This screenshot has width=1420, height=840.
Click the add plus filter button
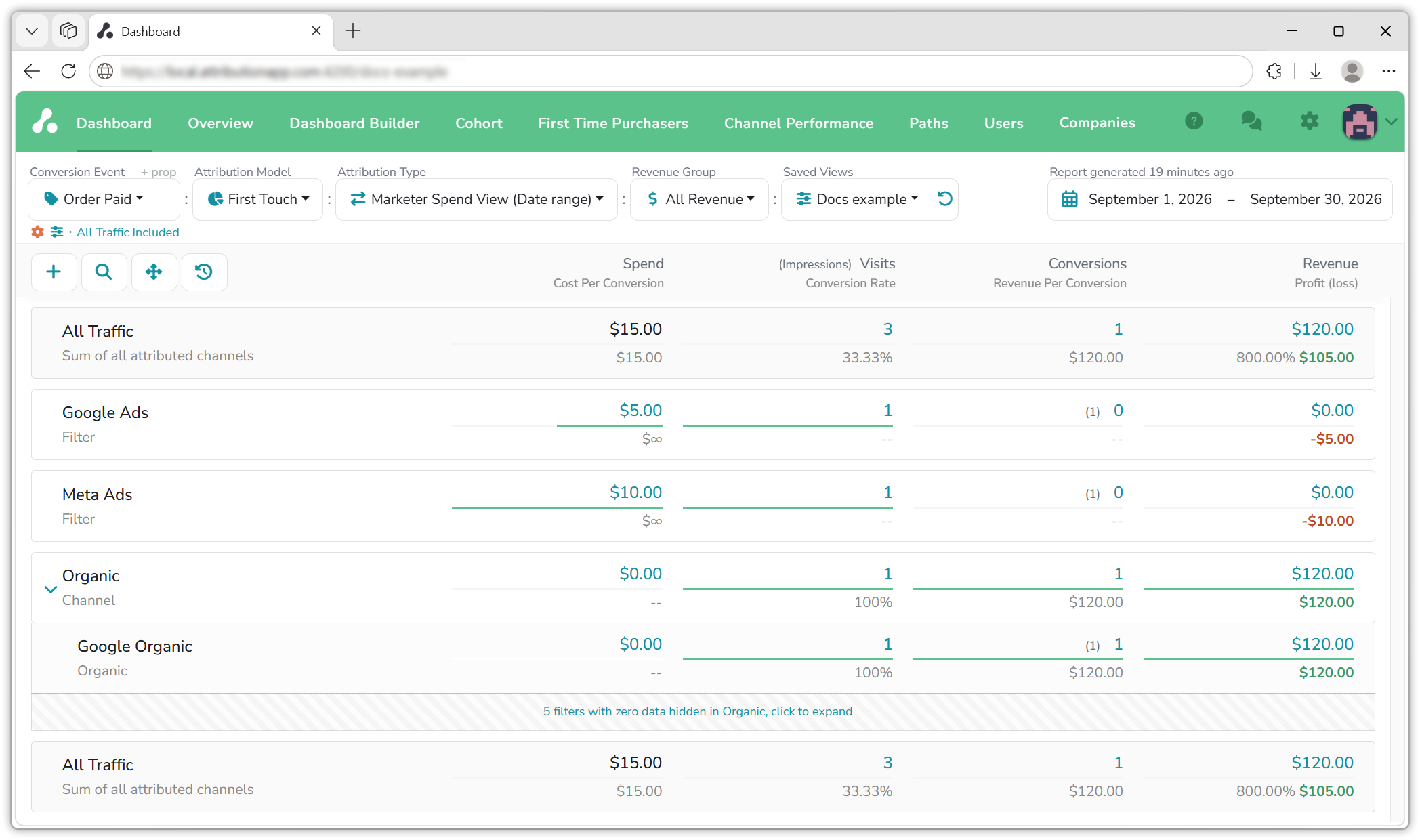[54, 272]
